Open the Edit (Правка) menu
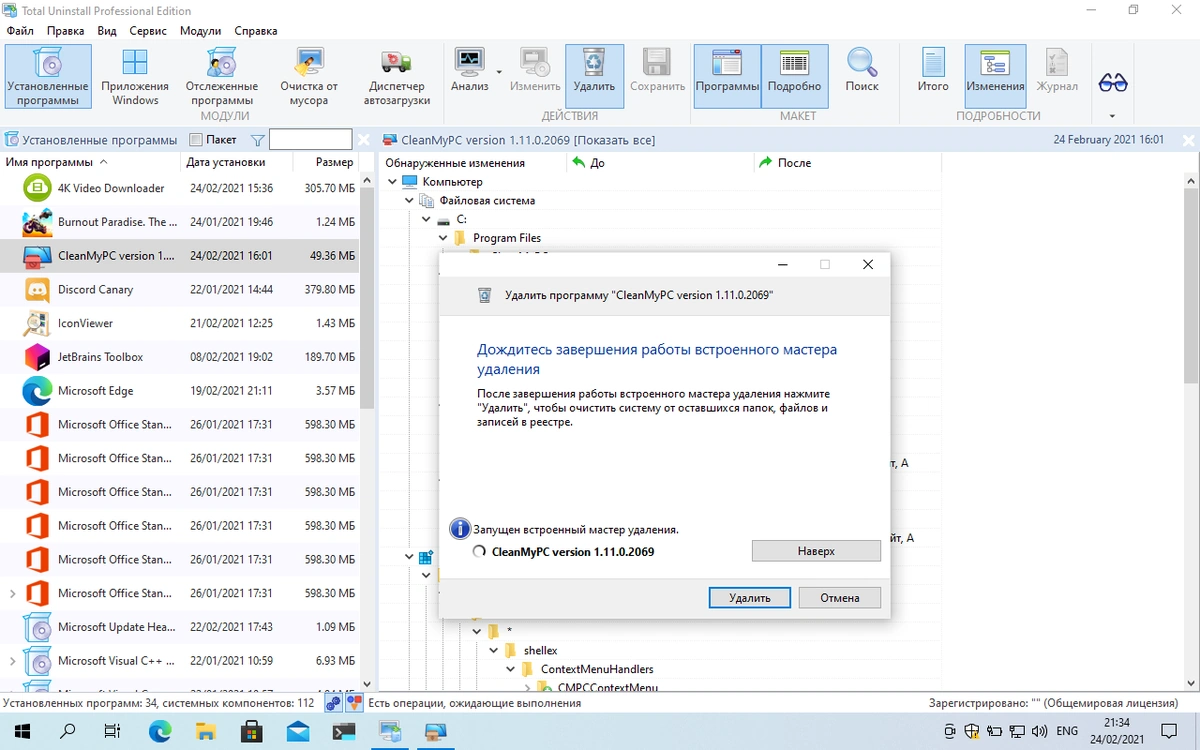This screenshot has width=1200, height=750. pyautogui.click(x=66, y=31)
